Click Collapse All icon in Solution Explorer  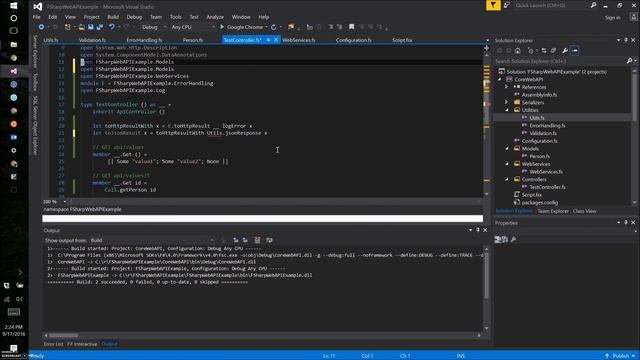553,51
